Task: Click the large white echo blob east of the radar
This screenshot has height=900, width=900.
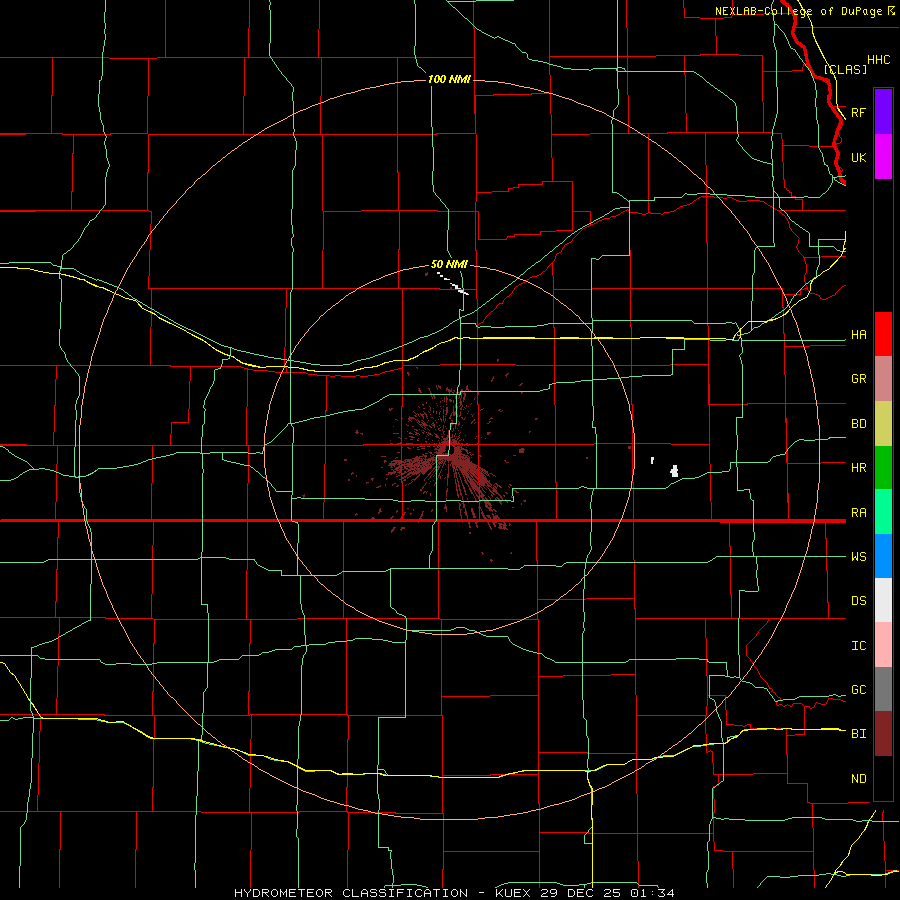Action: pyautogui.click(x=675, y=471)
